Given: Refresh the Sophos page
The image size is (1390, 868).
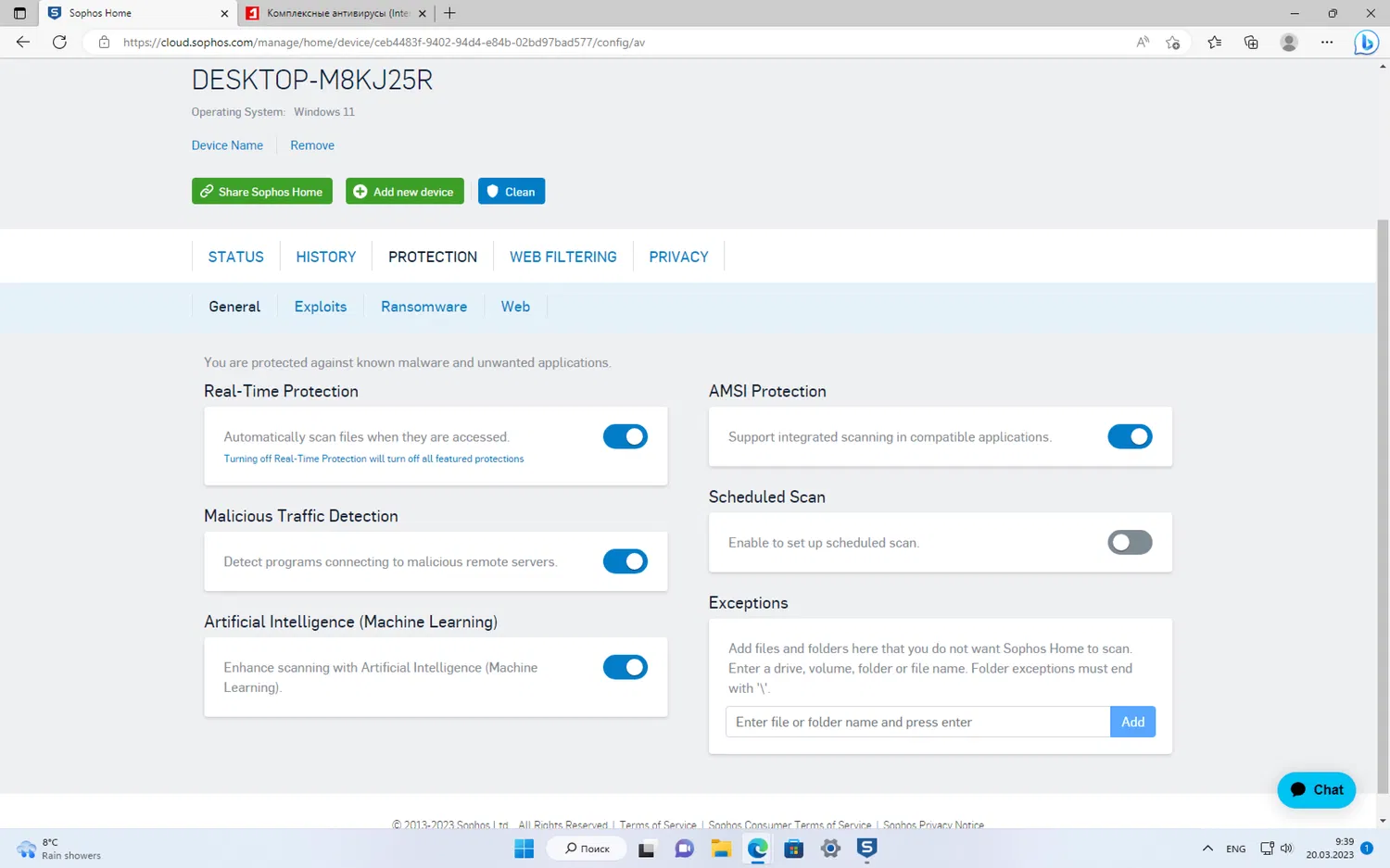Looking at the screenshot, I should (59, 42).
